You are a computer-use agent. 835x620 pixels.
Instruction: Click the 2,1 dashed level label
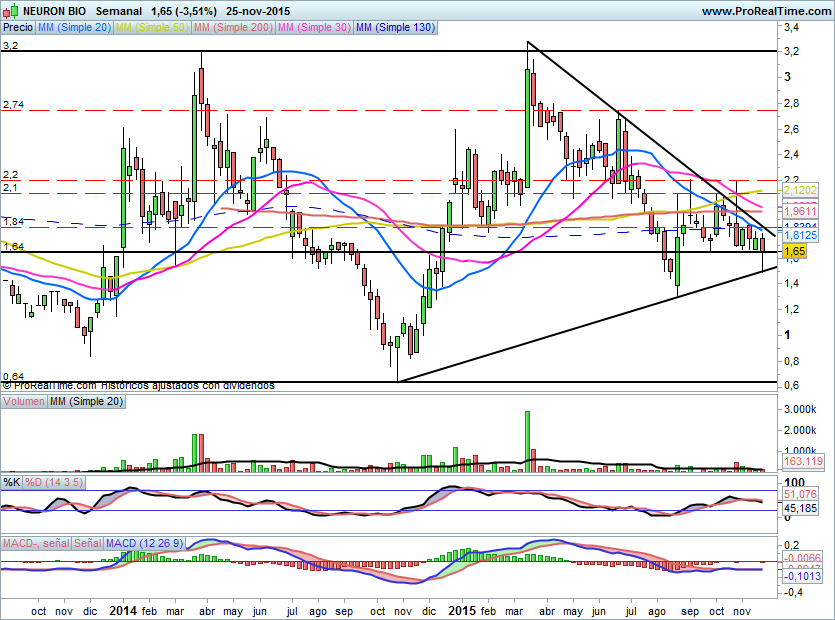10,188
